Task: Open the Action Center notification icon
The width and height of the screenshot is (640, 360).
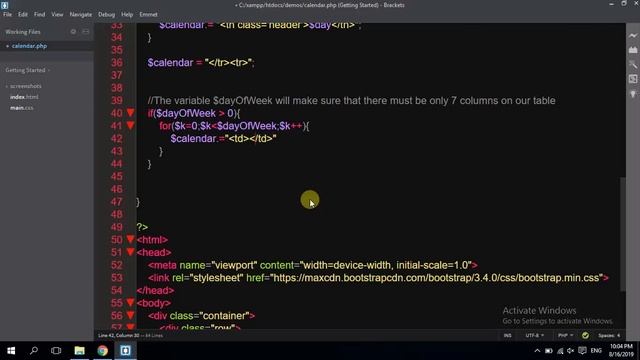Action: pos(582,351)
